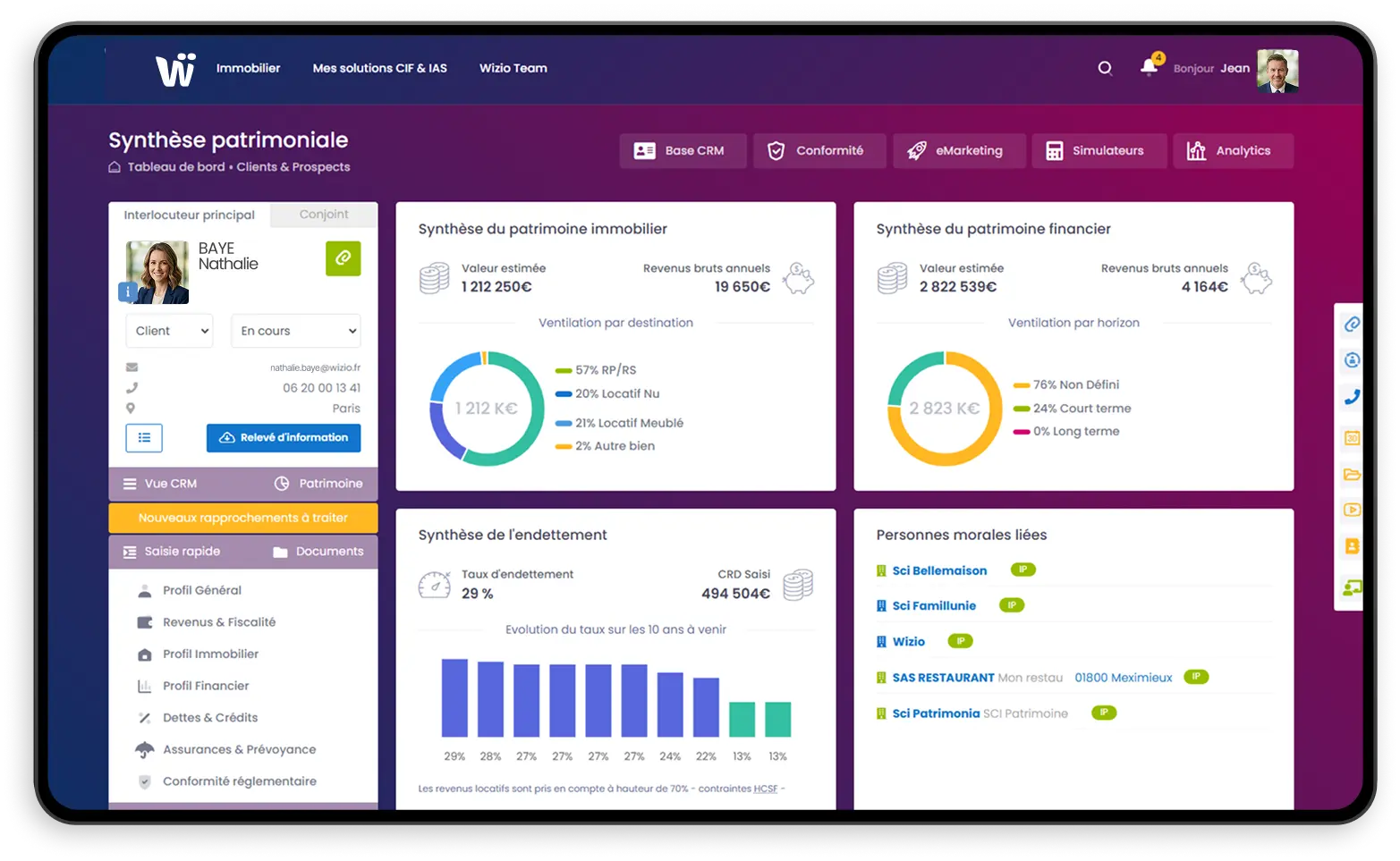Open the list icon beside Relevé d'information
This screenshot has width=1400, height=861.
click(x=144, y=438)
